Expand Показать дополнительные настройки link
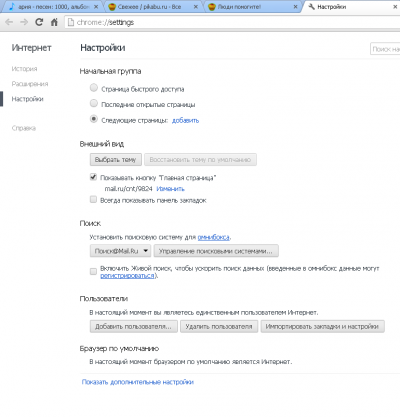400x417 pixels. click(138, 382)
